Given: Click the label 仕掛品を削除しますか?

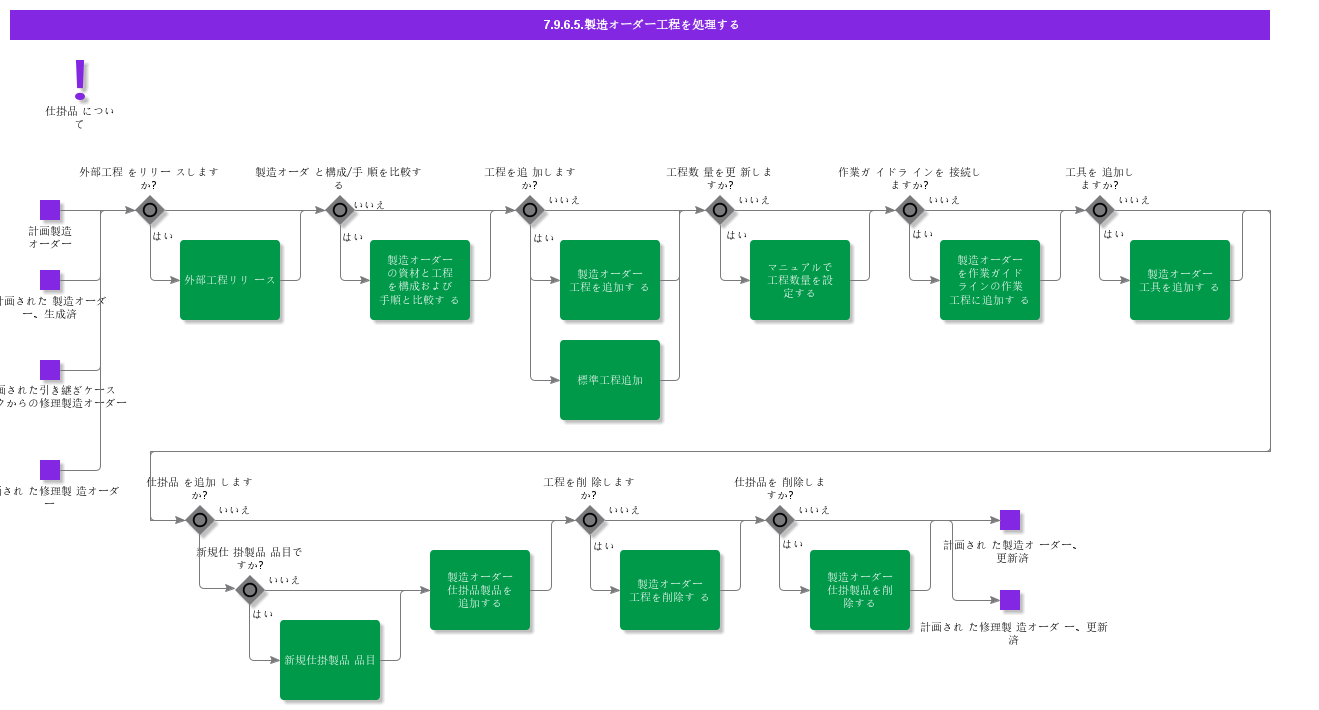Looking at the screenshot, I should pyautogui.click(x=780, y=488).
